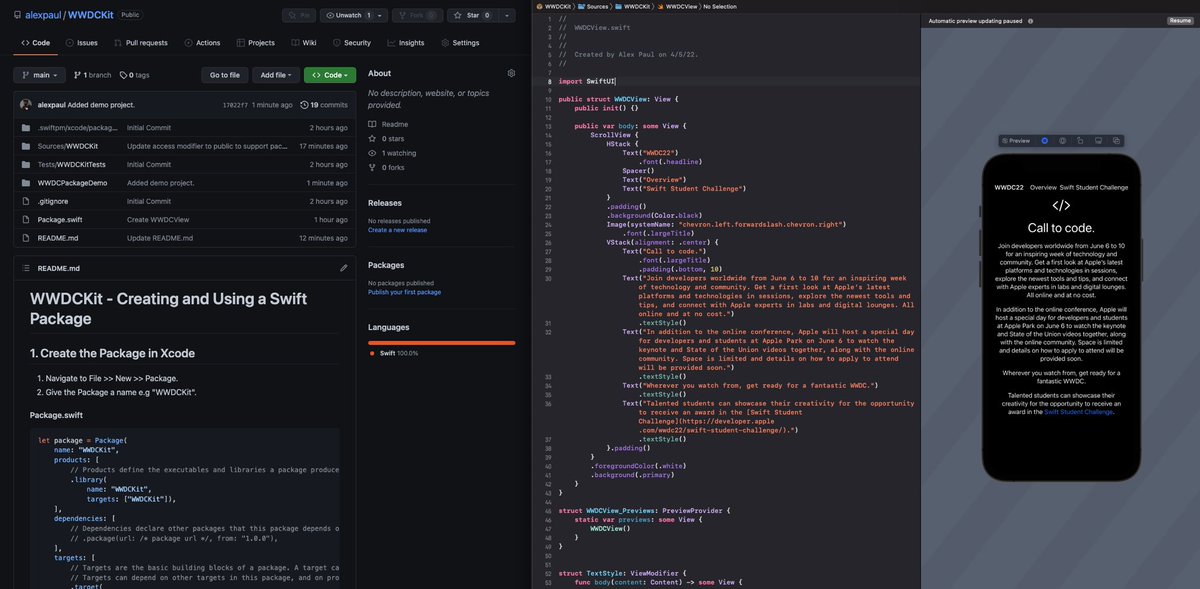Click the repository icon next to alexpaul
The height and width of the screenshot is (589, 1200).
pyautogui.click(x=17, y=15)
